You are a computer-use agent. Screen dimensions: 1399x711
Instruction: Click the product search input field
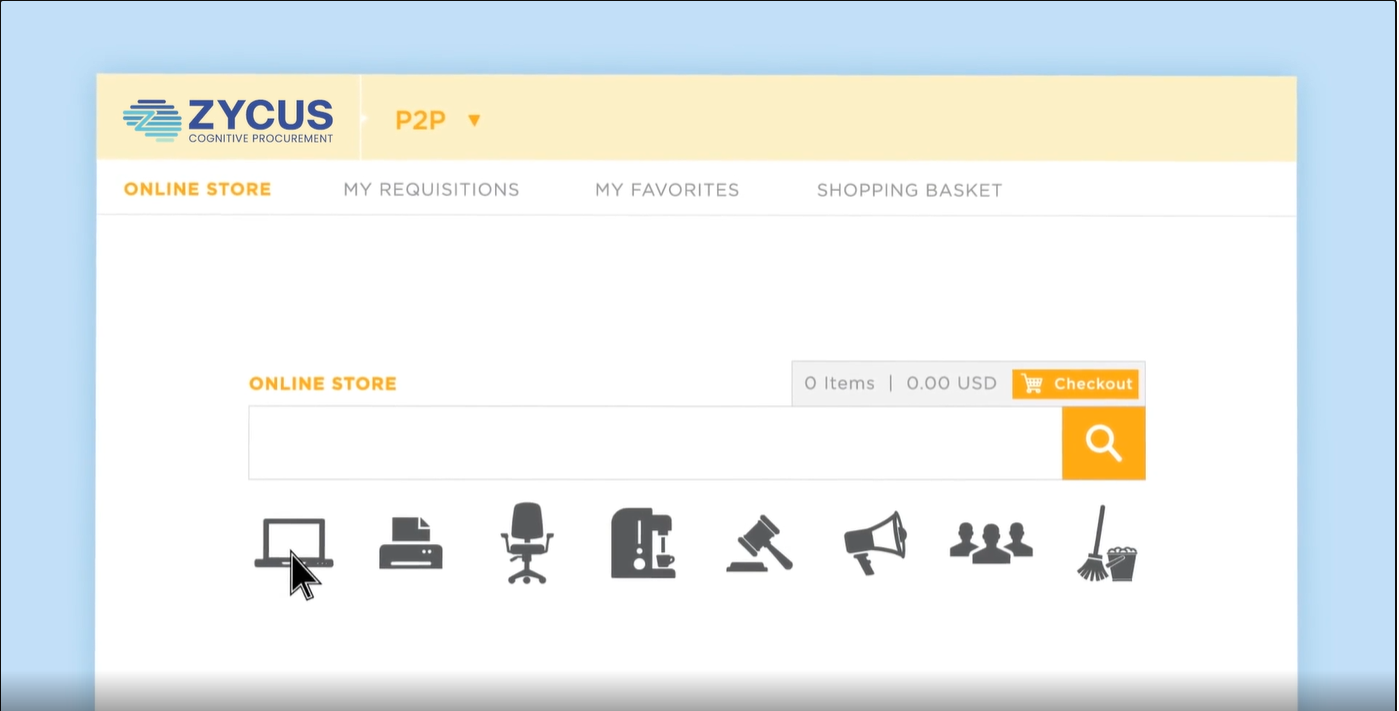pos(650,442)
